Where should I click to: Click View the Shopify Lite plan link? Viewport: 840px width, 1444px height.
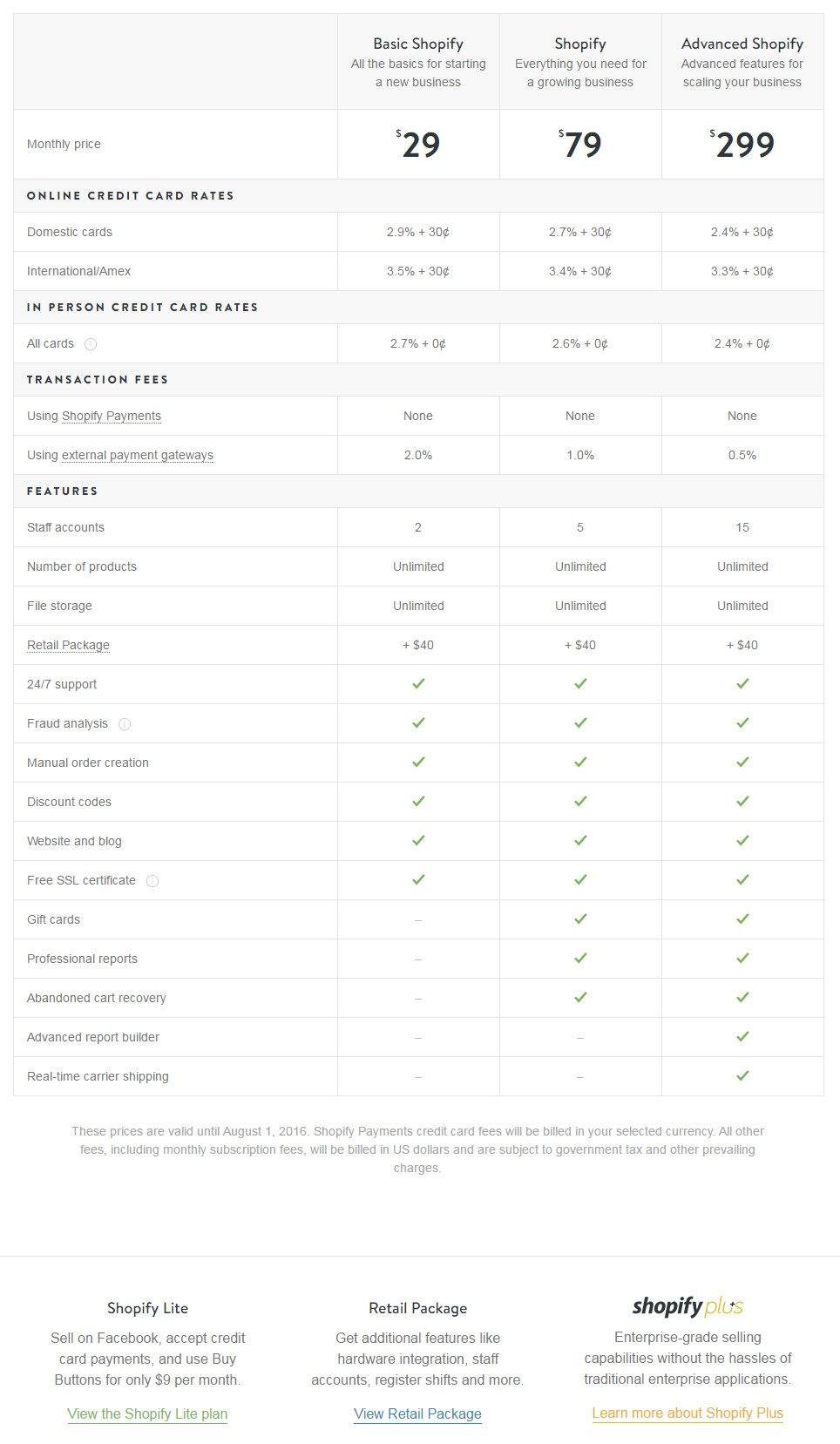pos(147,1414)
